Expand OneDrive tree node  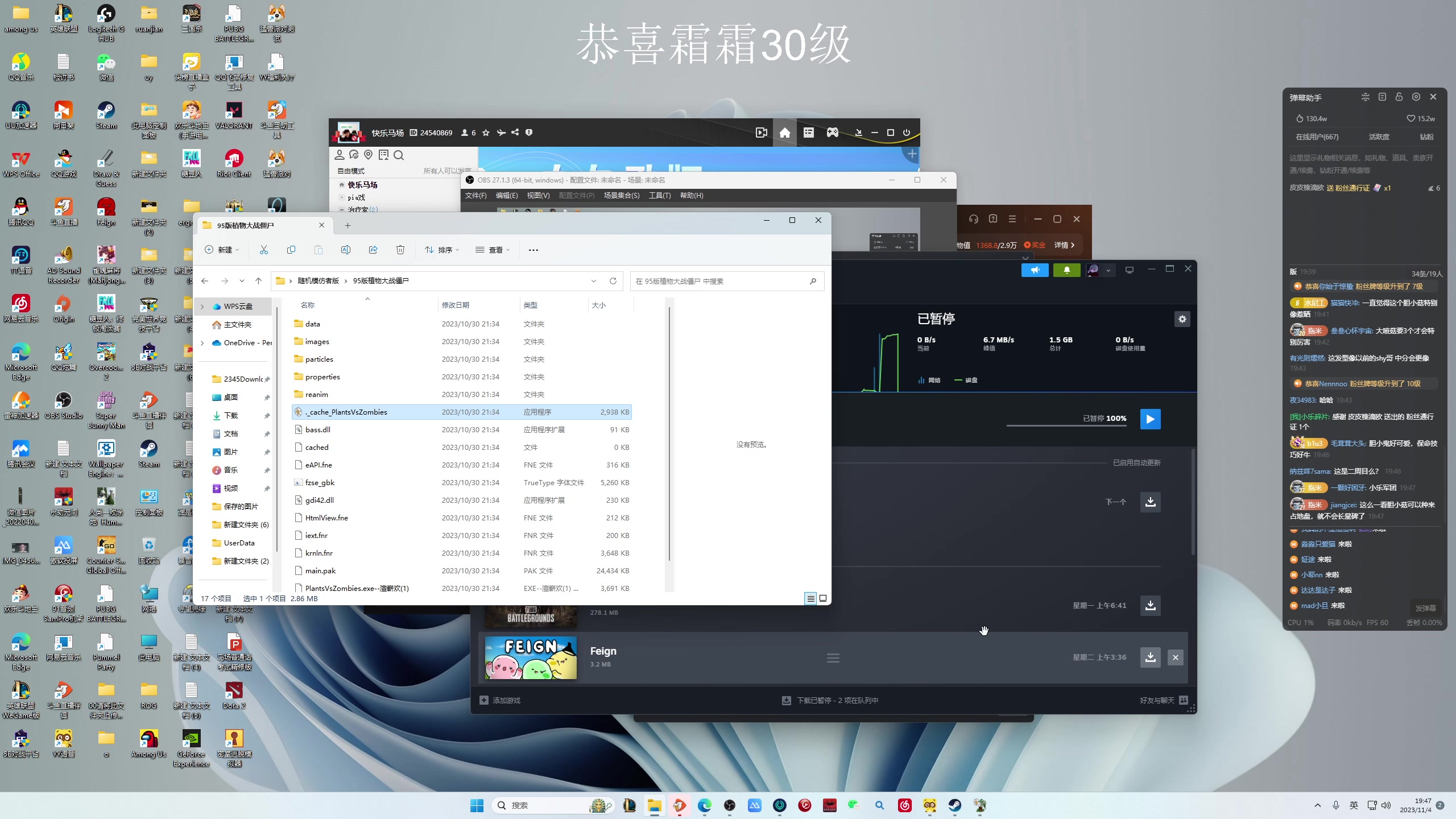tap(202, 343)
